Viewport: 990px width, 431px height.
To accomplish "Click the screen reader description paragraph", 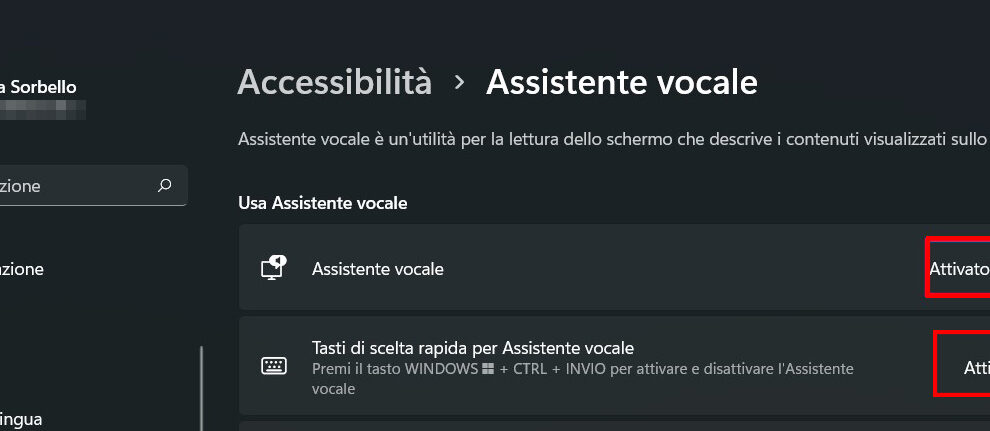I will [x=612, y=139].
